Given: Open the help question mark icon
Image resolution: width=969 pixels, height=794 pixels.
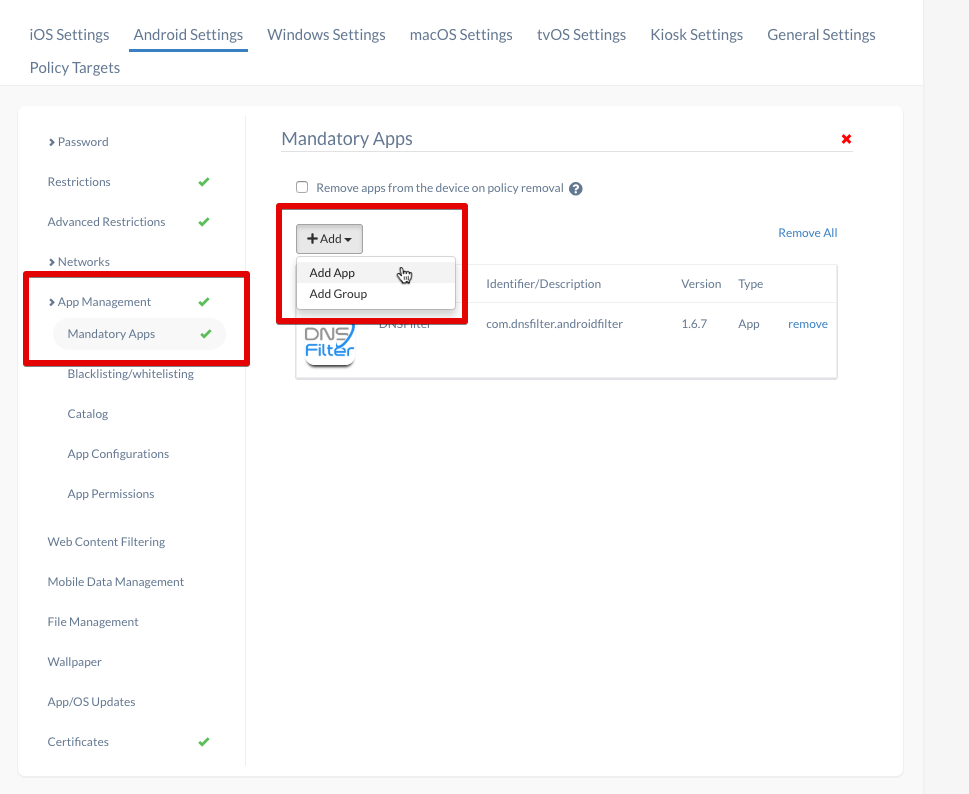Looking at the screenshot, I should pyautogui.click(x=575, y=188).
